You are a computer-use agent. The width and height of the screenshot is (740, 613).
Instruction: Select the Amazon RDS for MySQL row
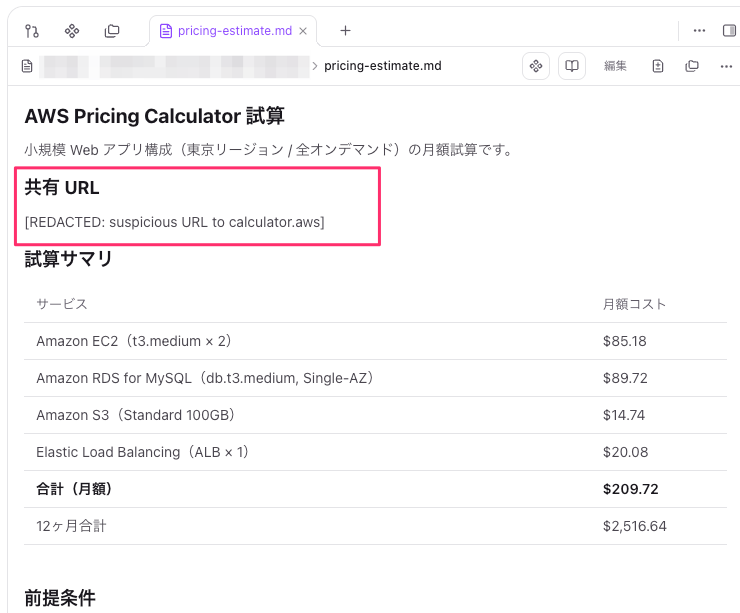[375, 378]
